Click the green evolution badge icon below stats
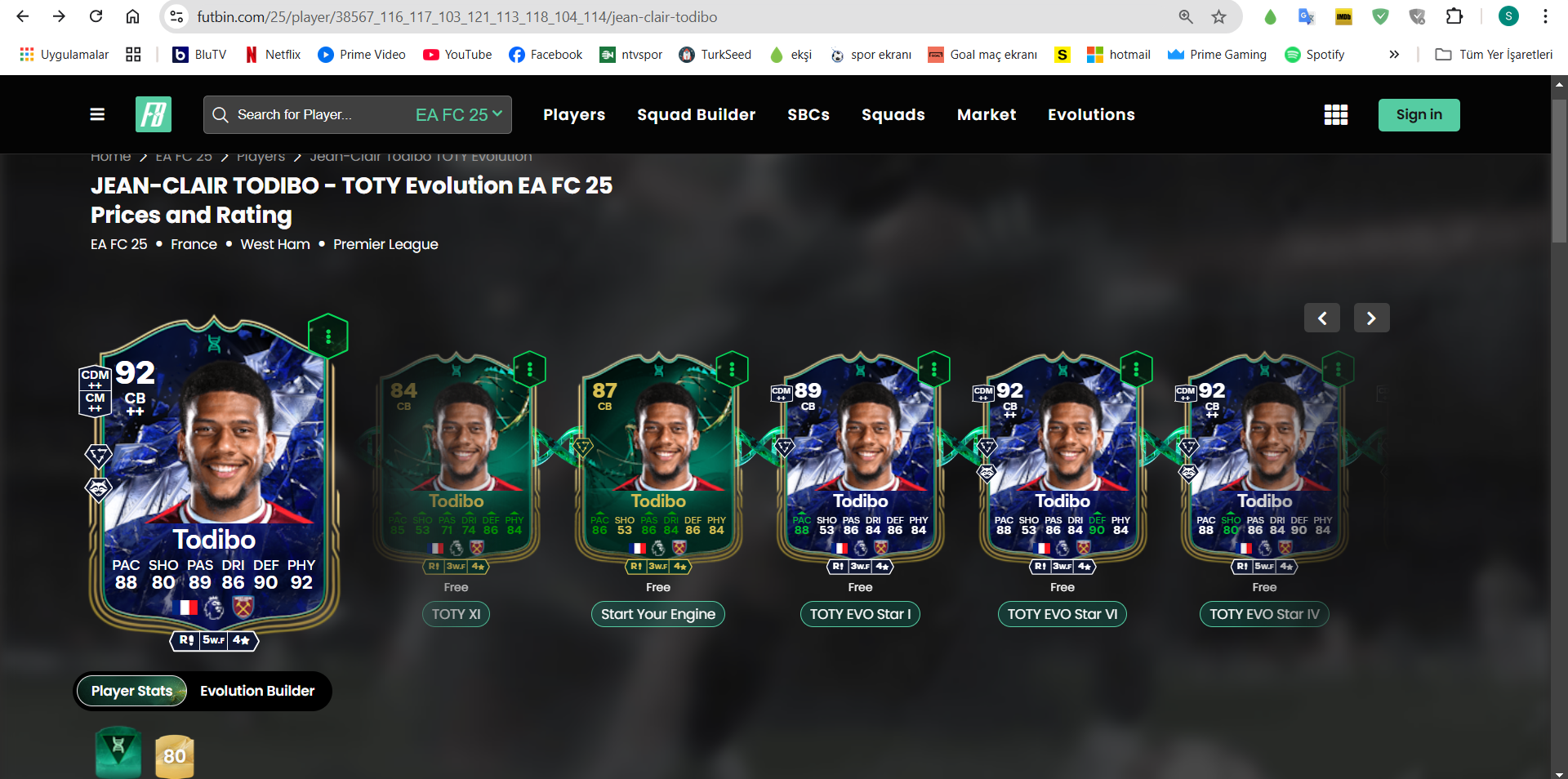The width and height of the screenshot is (1568, 779). click(x=118, y=752)
